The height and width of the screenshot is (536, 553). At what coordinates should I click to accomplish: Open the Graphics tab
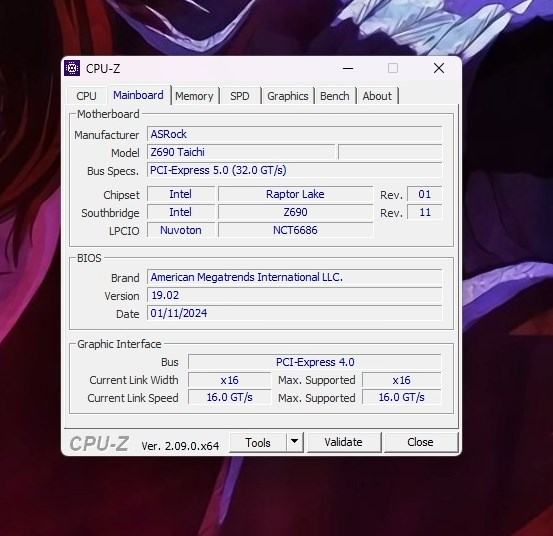pos(288,96)
